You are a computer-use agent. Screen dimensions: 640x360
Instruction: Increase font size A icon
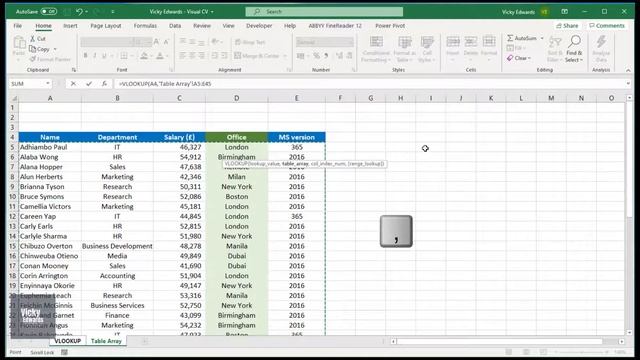pyautogui.click(x=156, y=42)
